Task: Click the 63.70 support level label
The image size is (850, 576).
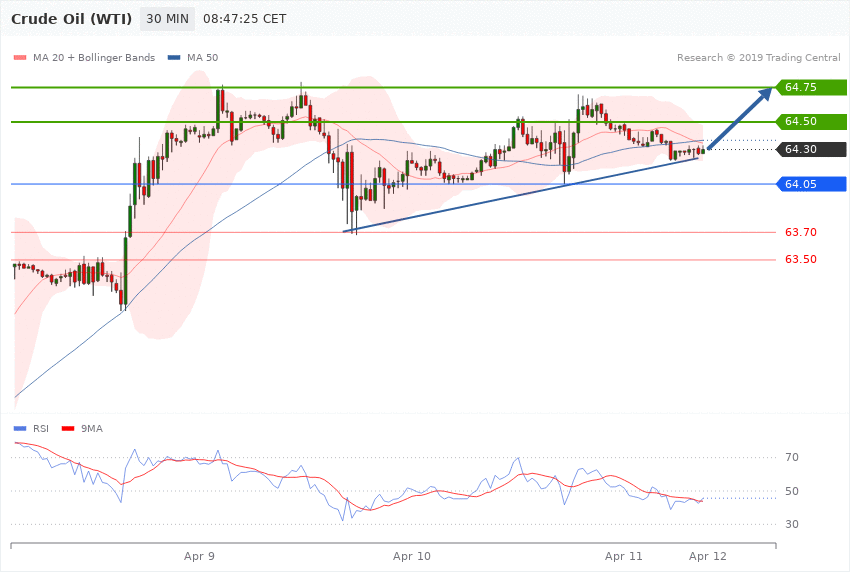Action: coord(801,232)
